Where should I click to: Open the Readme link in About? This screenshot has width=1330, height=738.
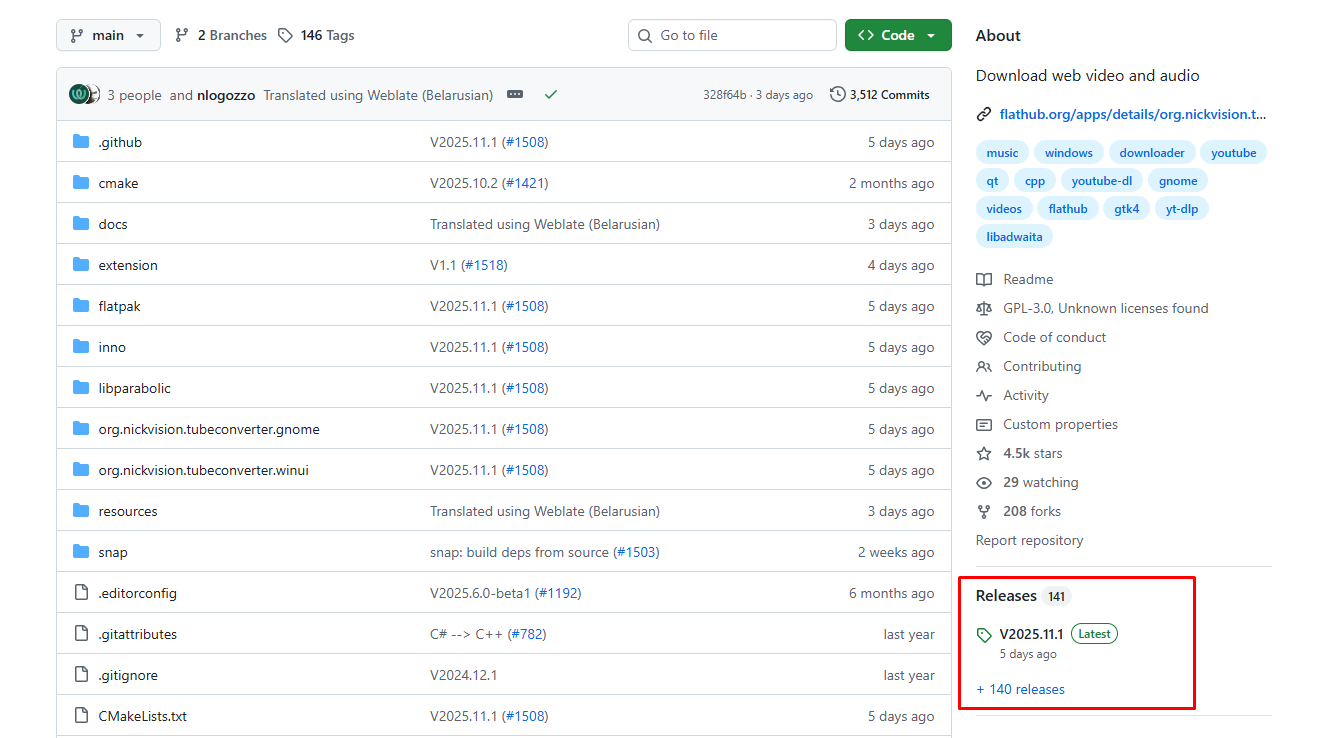coord(1028,279)
